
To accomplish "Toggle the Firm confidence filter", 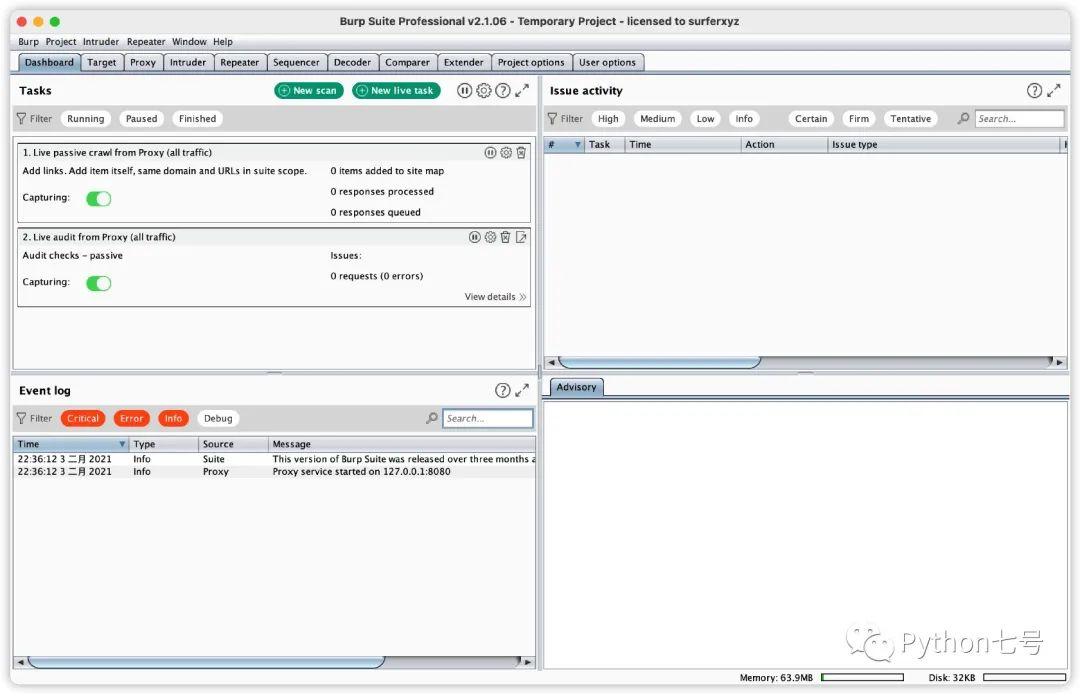I will (858, 118).
